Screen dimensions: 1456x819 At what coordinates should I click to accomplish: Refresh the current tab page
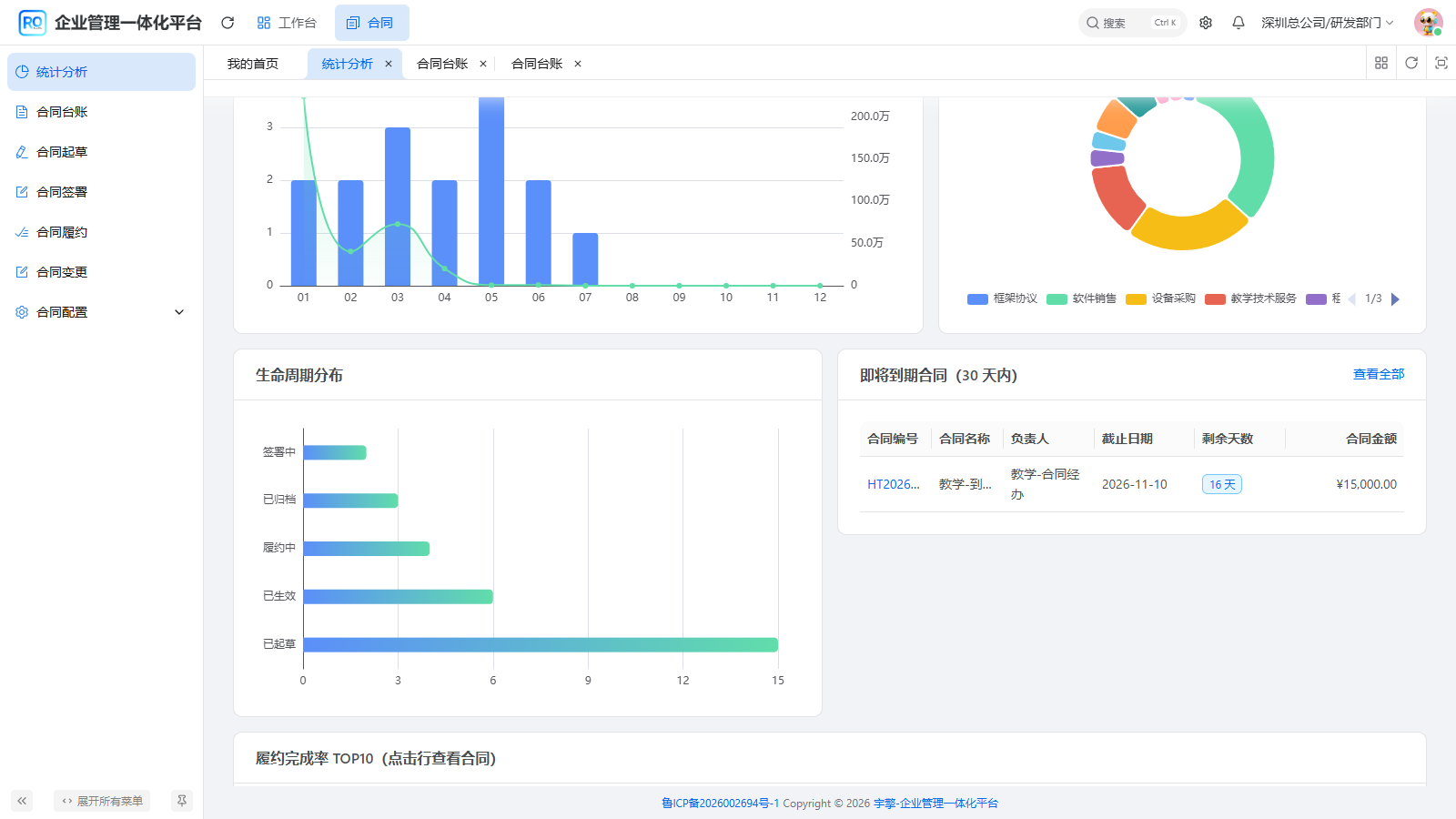pyautogui.click(x=1411, y=63)
